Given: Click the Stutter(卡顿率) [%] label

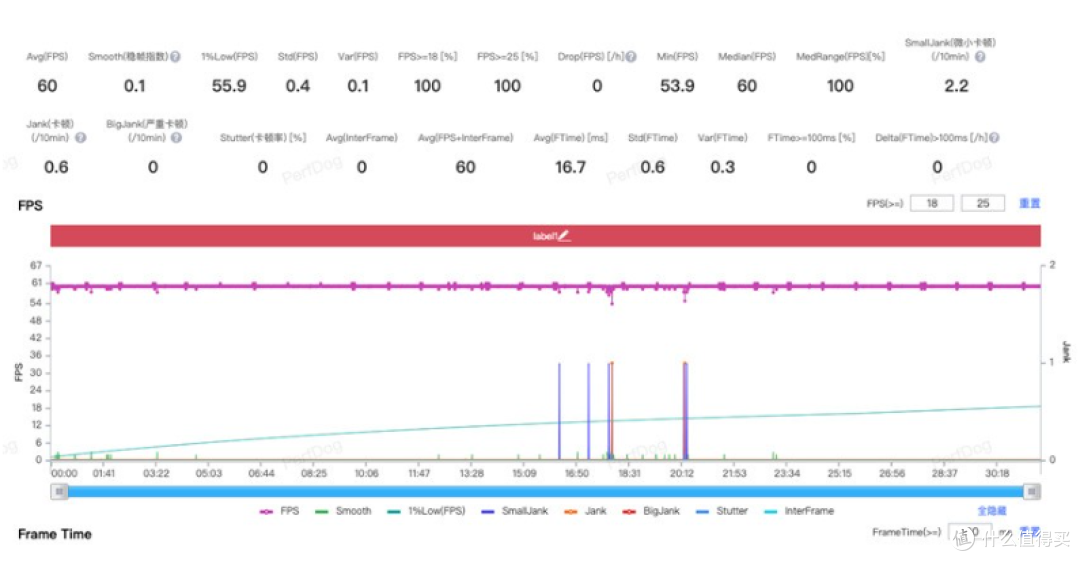Looking at the screenshot, I should 263,138.
